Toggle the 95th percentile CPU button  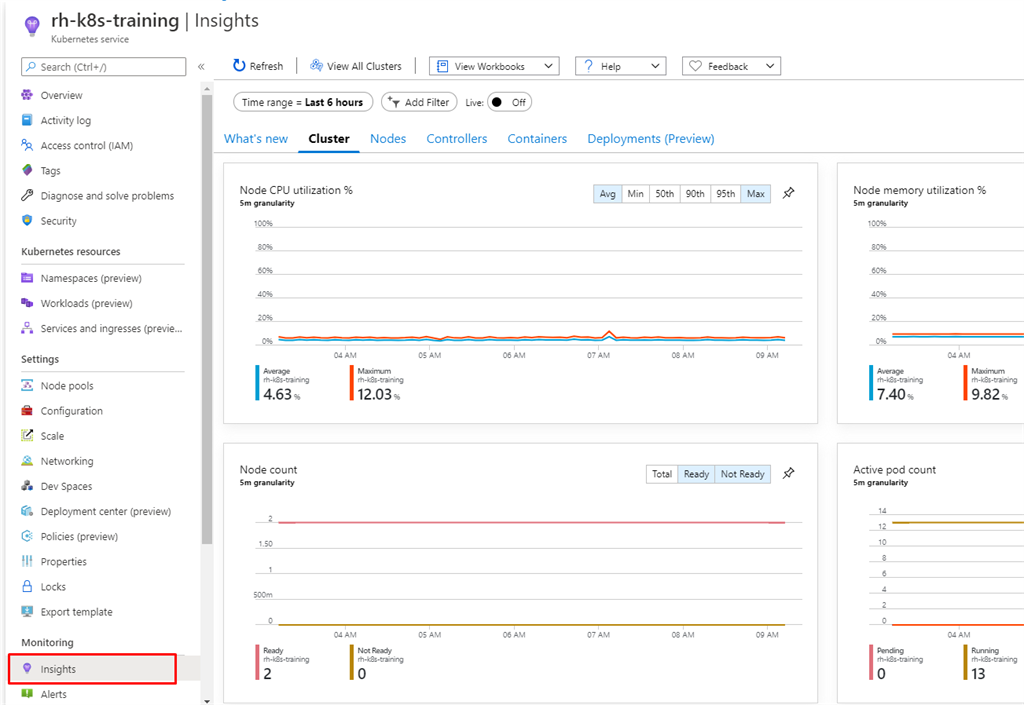point(725,194)
